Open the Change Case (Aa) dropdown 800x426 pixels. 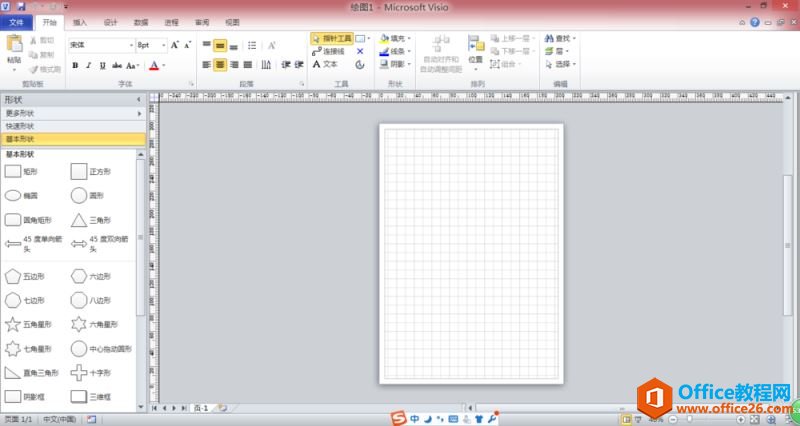[x=133, y=65]
